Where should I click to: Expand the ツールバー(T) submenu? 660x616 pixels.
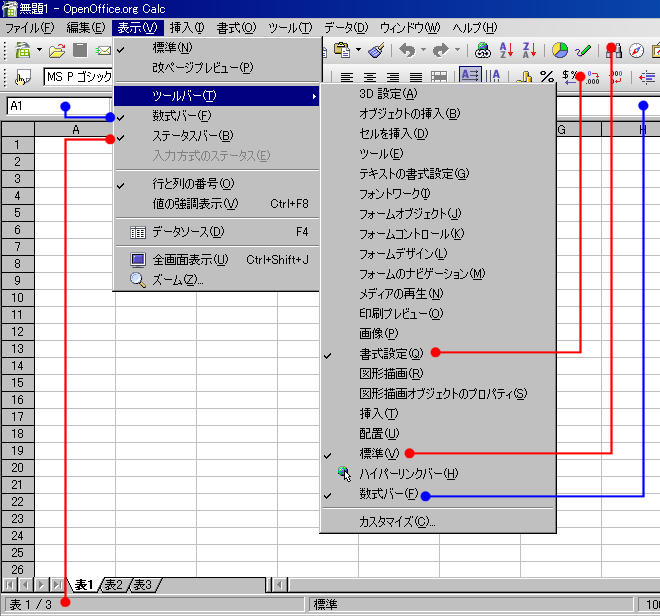tap(216, 96)
